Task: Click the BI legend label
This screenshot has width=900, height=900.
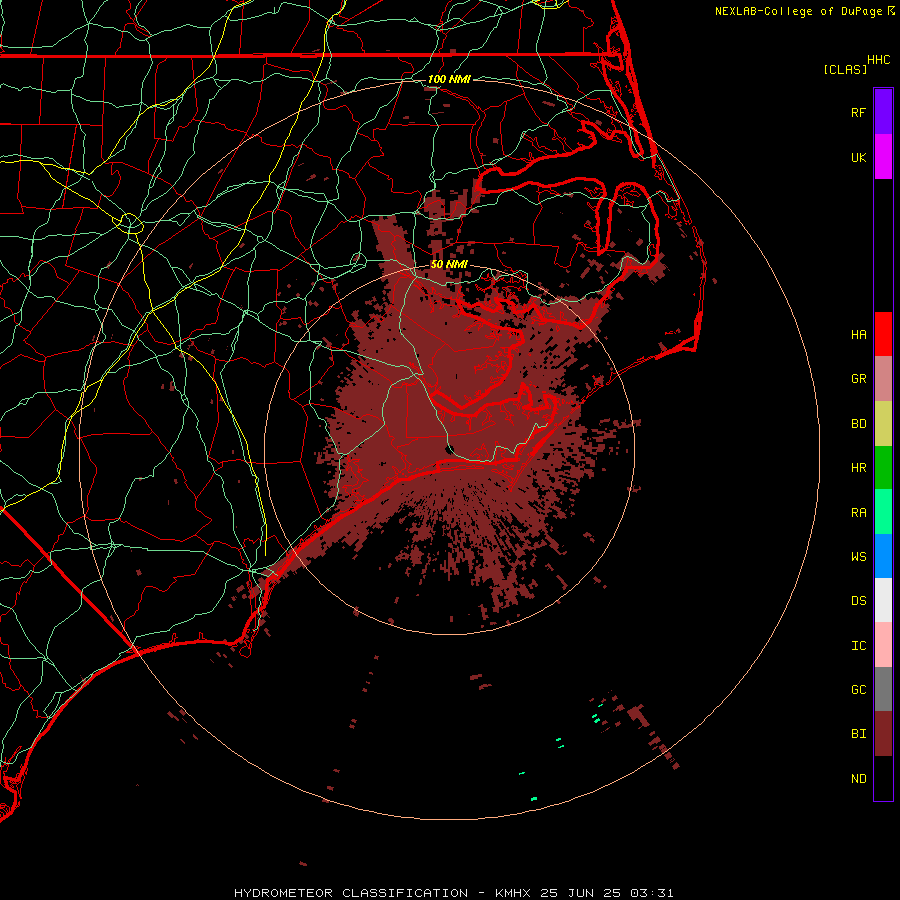Action: [x=858, y=734]
